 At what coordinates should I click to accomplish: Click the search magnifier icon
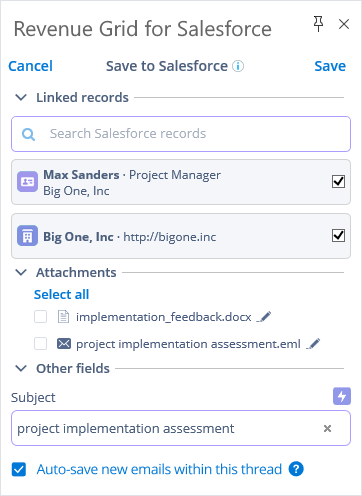pos(28,134)
